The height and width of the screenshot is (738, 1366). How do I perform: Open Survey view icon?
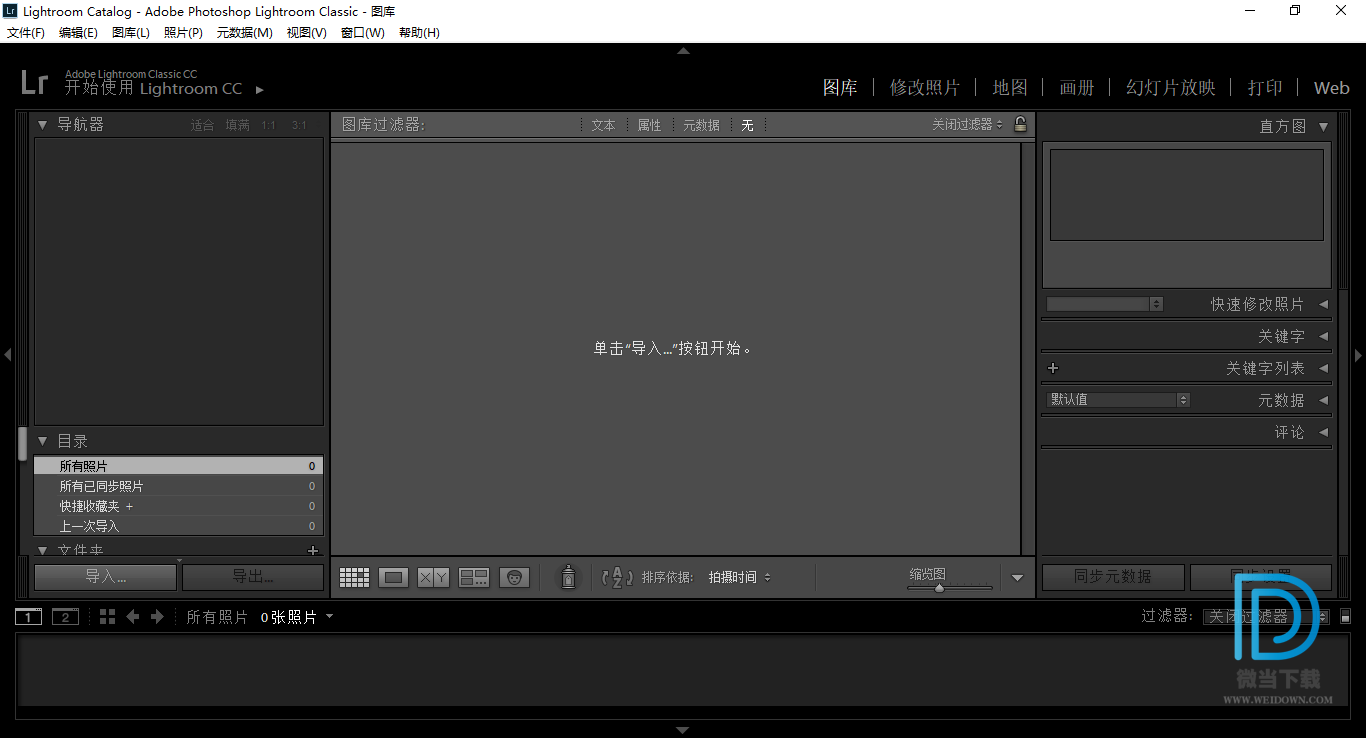tap(474, 577)
